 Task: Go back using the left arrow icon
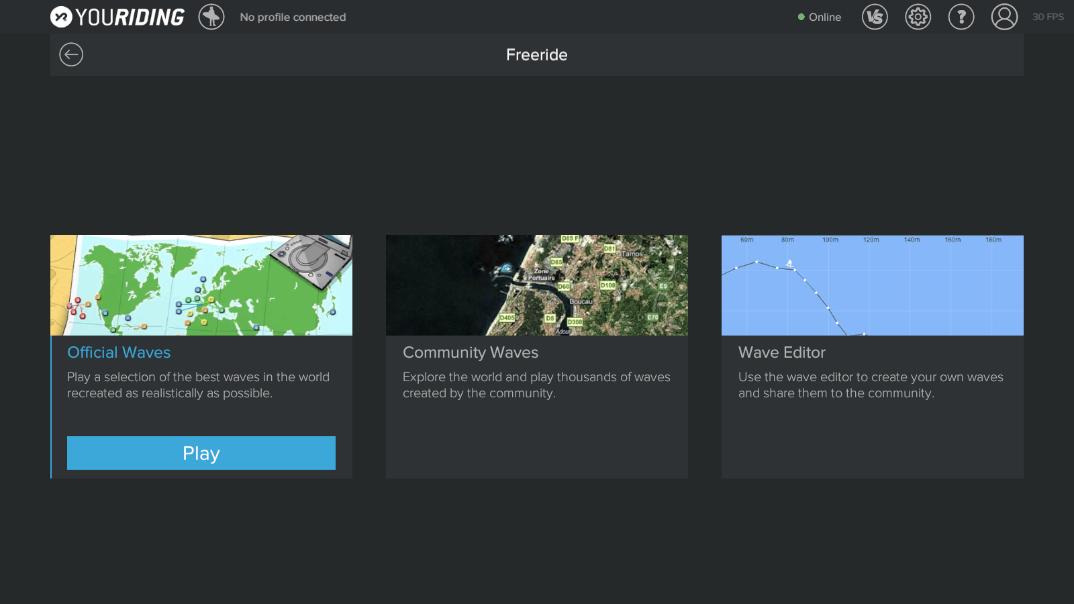[71, 55]
